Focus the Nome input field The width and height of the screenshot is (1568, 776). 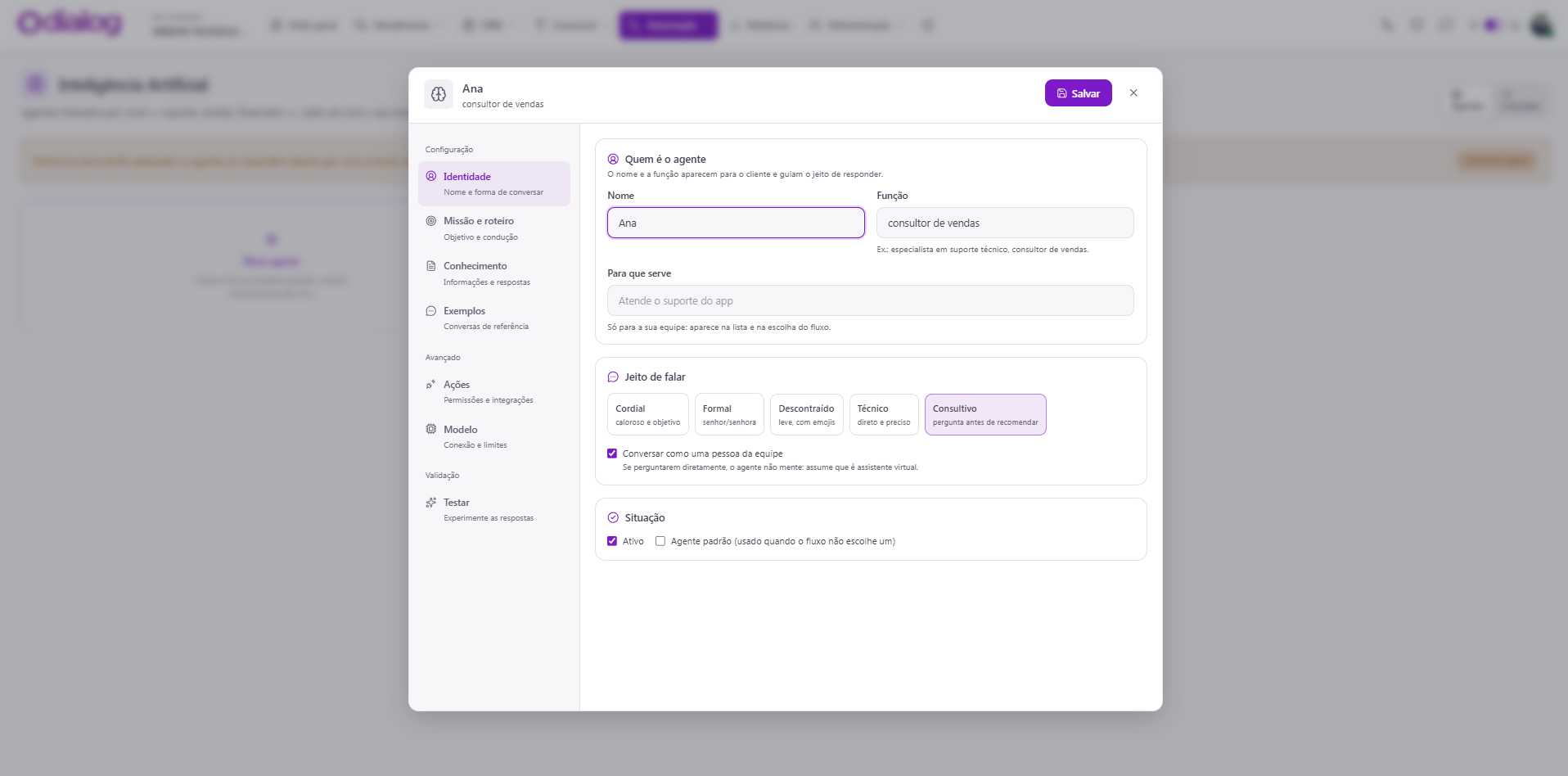click(736, 223)
